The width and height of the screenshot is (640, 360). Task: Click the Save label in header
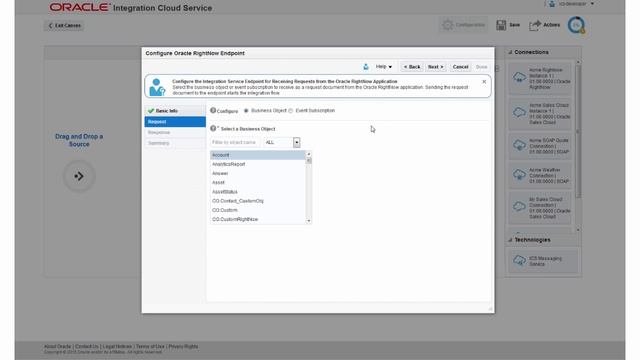[x=515, y=25]
